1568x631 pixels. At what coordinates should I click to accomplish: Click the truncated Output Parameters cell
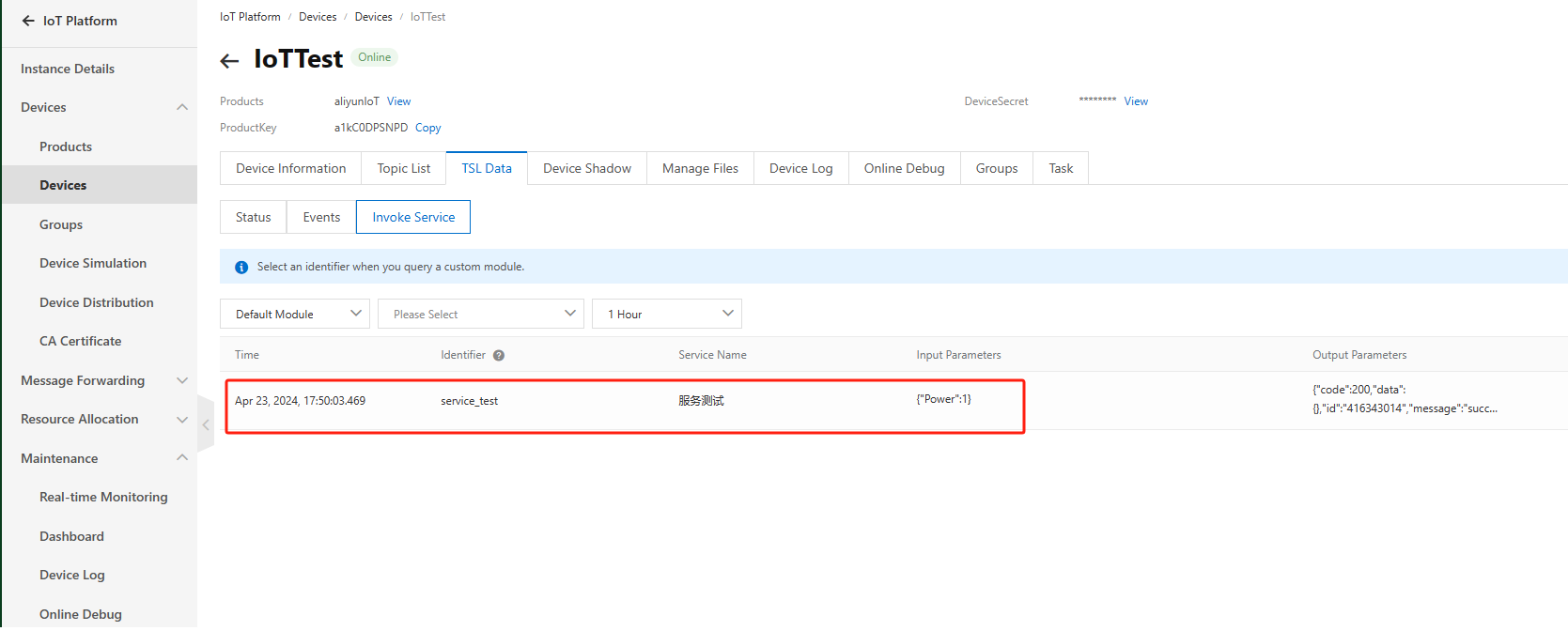(x=1404, y=399)
